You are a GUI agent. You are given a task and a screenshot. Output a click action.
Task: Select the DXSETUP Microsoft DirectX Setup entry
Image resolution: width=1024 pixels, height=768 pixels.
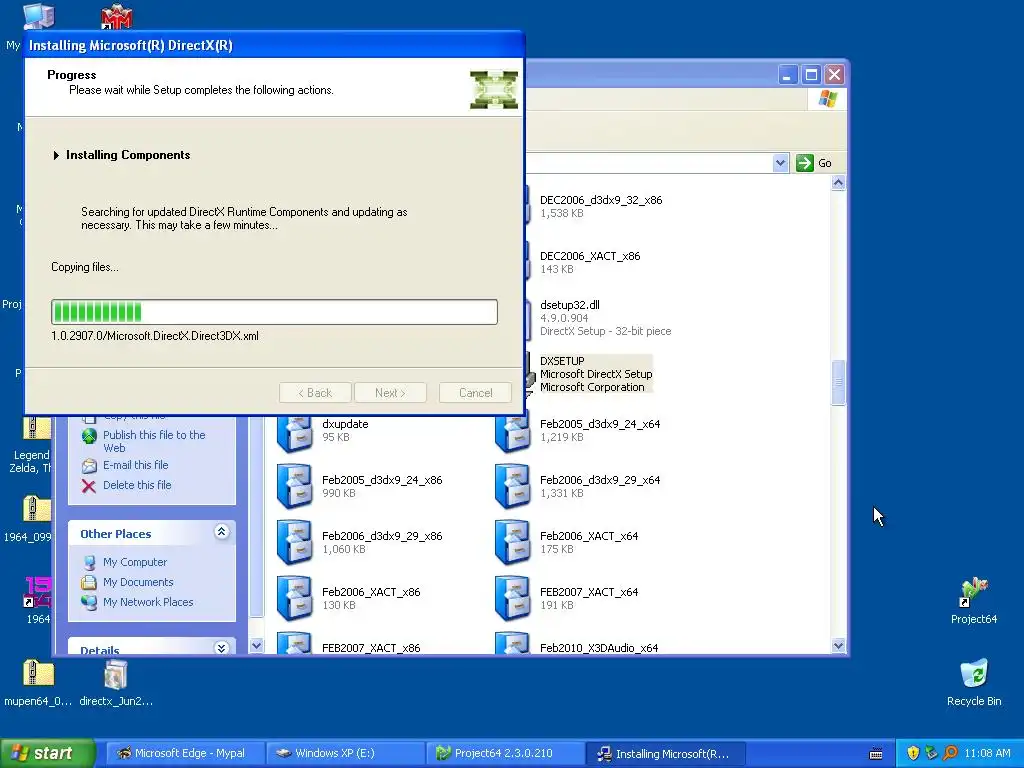[x=596, y=374]
